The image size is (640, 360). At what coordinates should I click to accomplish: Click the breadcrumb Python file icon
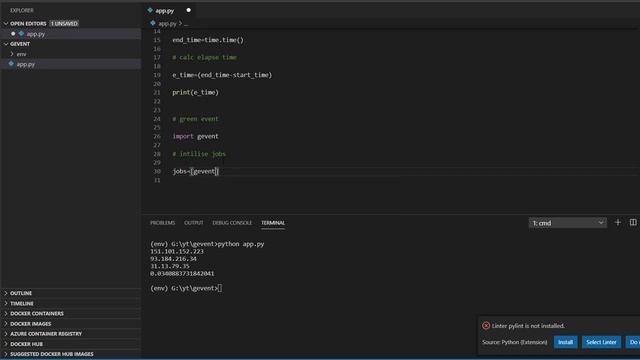click(153, 23)
